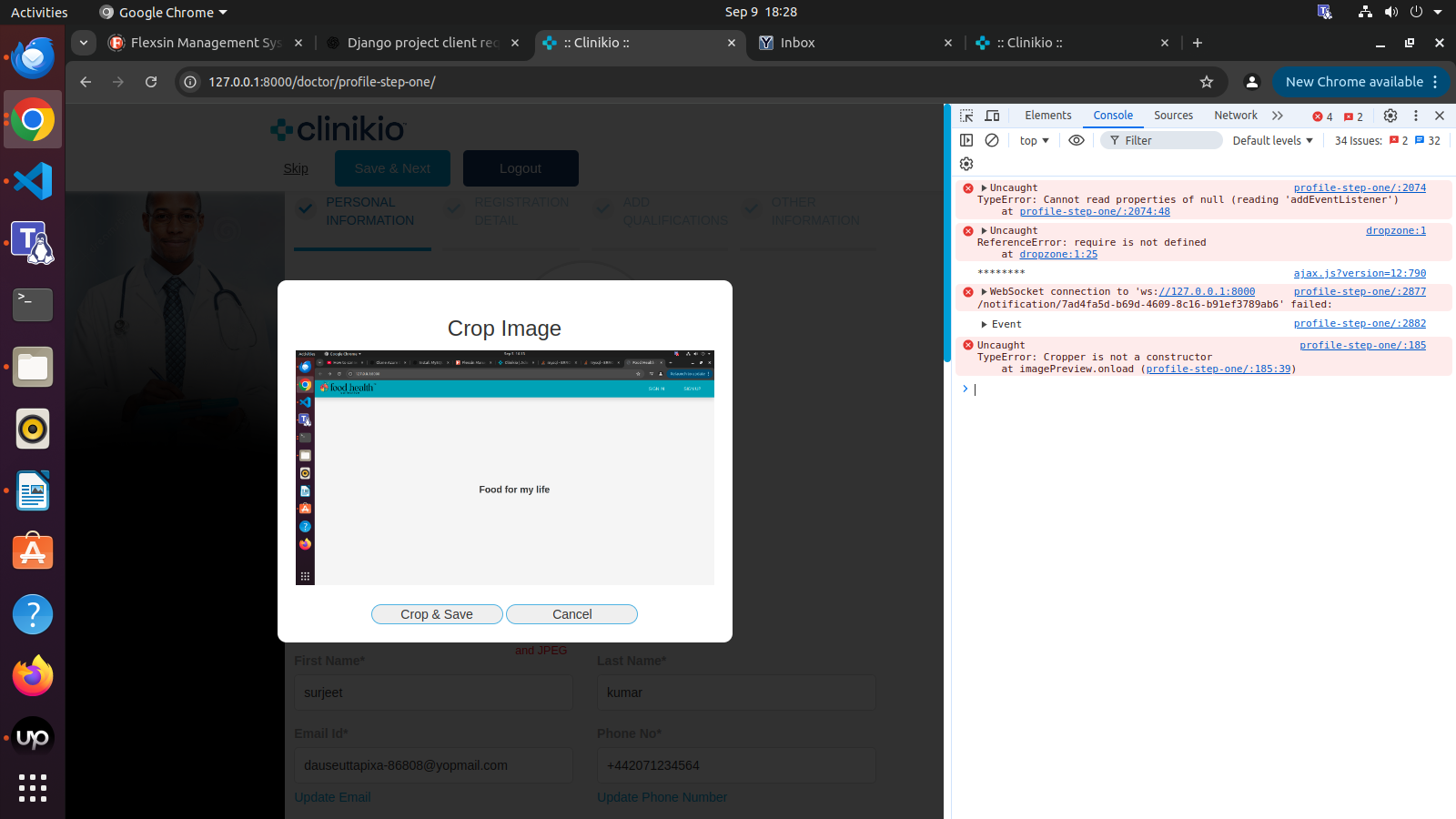The height and width of the screenshot is (819, 1456).
Task: Reload the page using the refresh icon
Action: coord(151,82)
